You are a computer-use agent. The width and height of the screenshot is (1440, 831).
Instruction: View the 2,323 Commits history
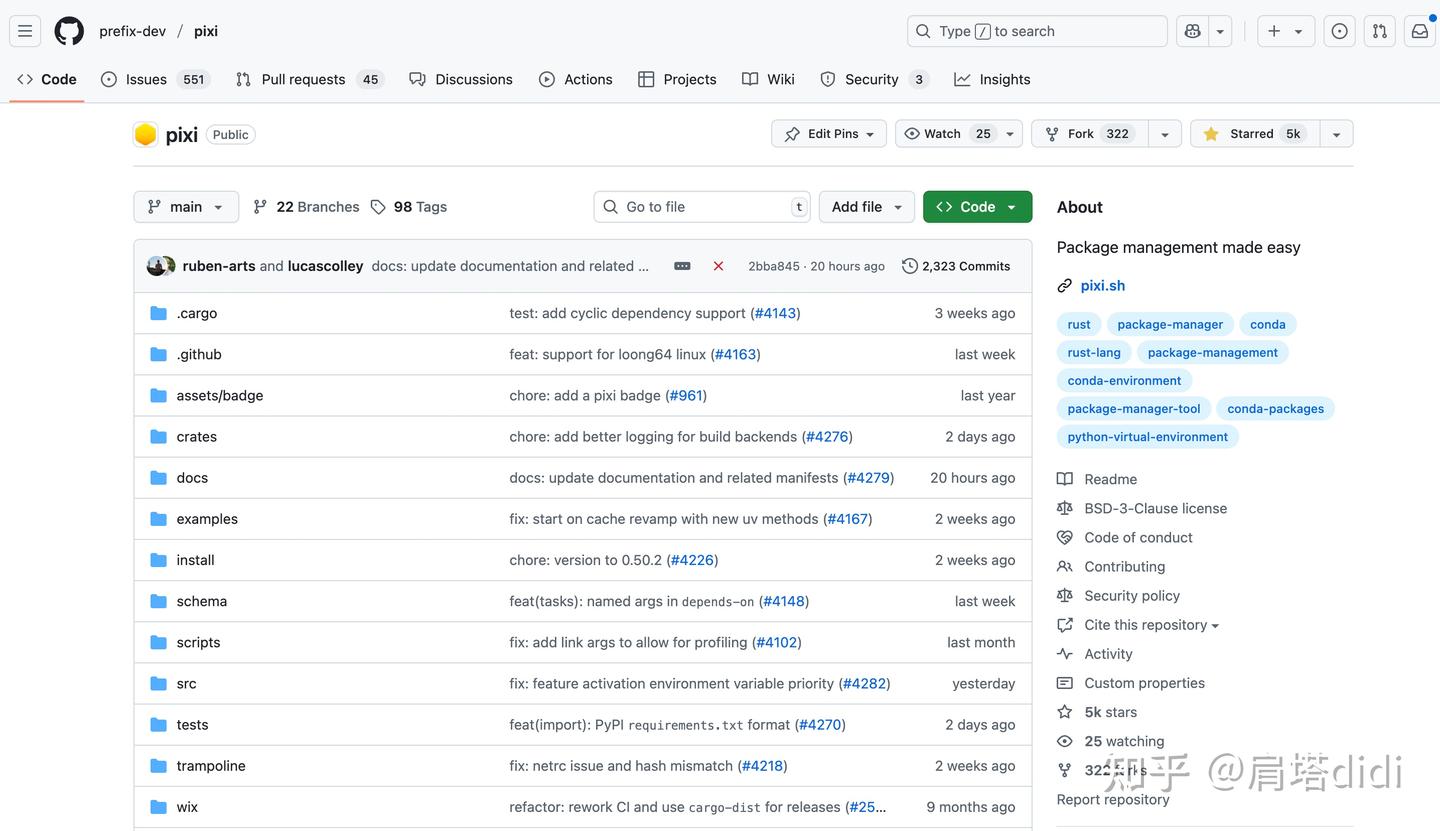[956, 266]
